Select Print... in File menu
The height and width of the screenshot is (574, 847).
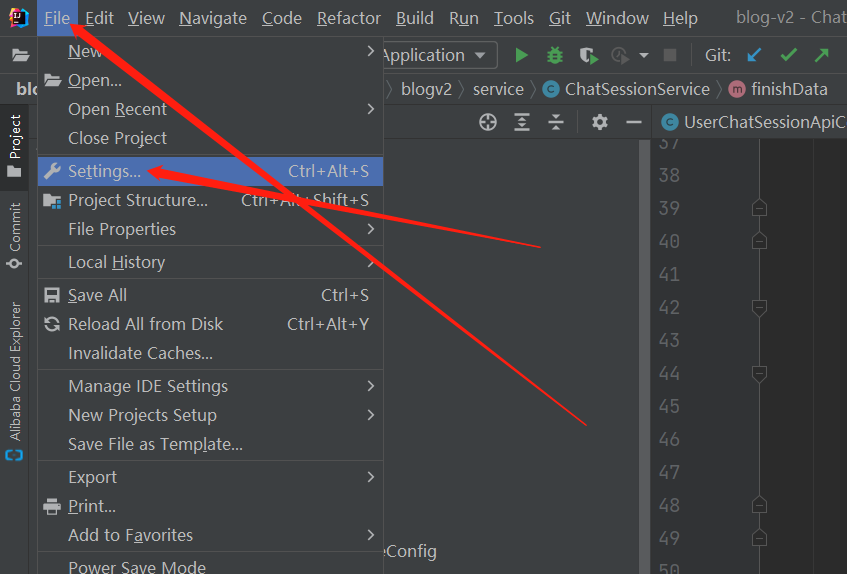point(211,507)
